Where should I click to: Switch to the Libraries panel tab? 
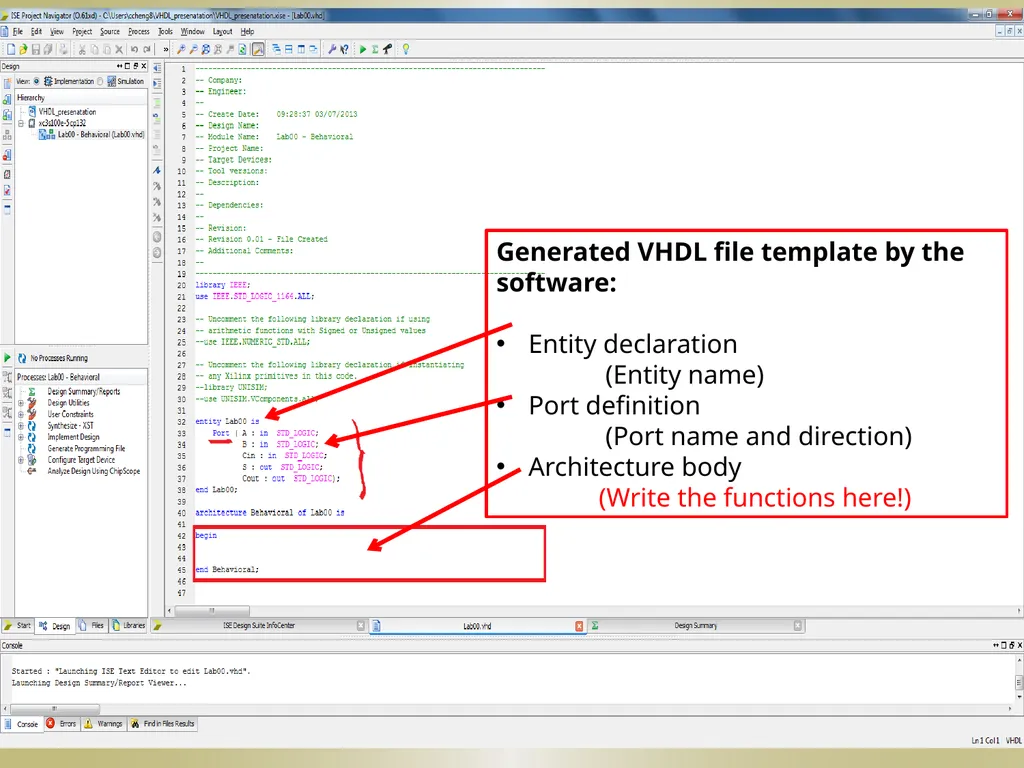129,626
